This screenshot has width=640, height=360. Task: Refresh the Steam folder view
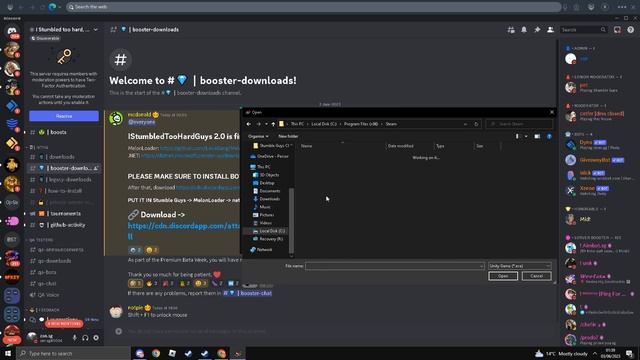point(476,124)
